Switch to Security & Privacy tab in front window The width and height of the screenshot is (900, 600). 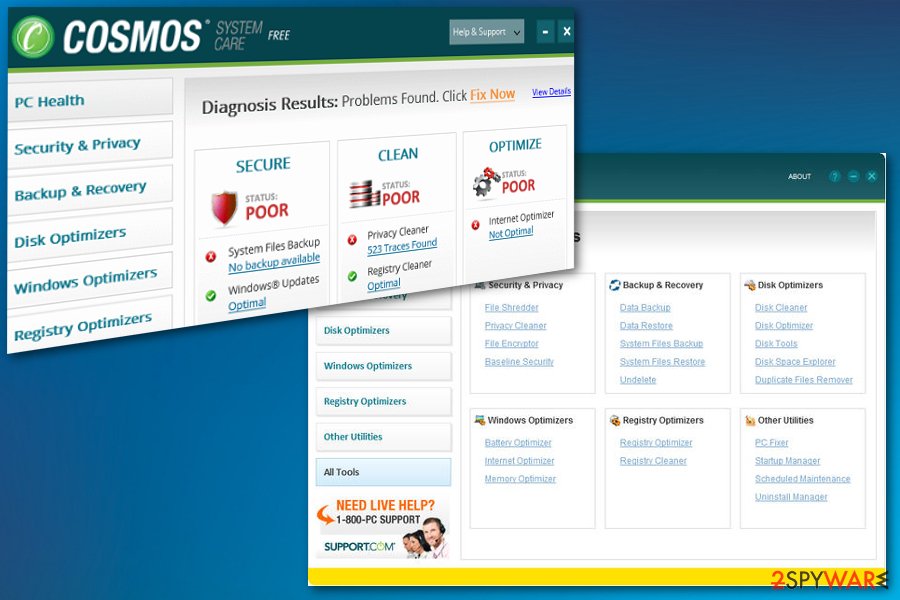[90, 145]
